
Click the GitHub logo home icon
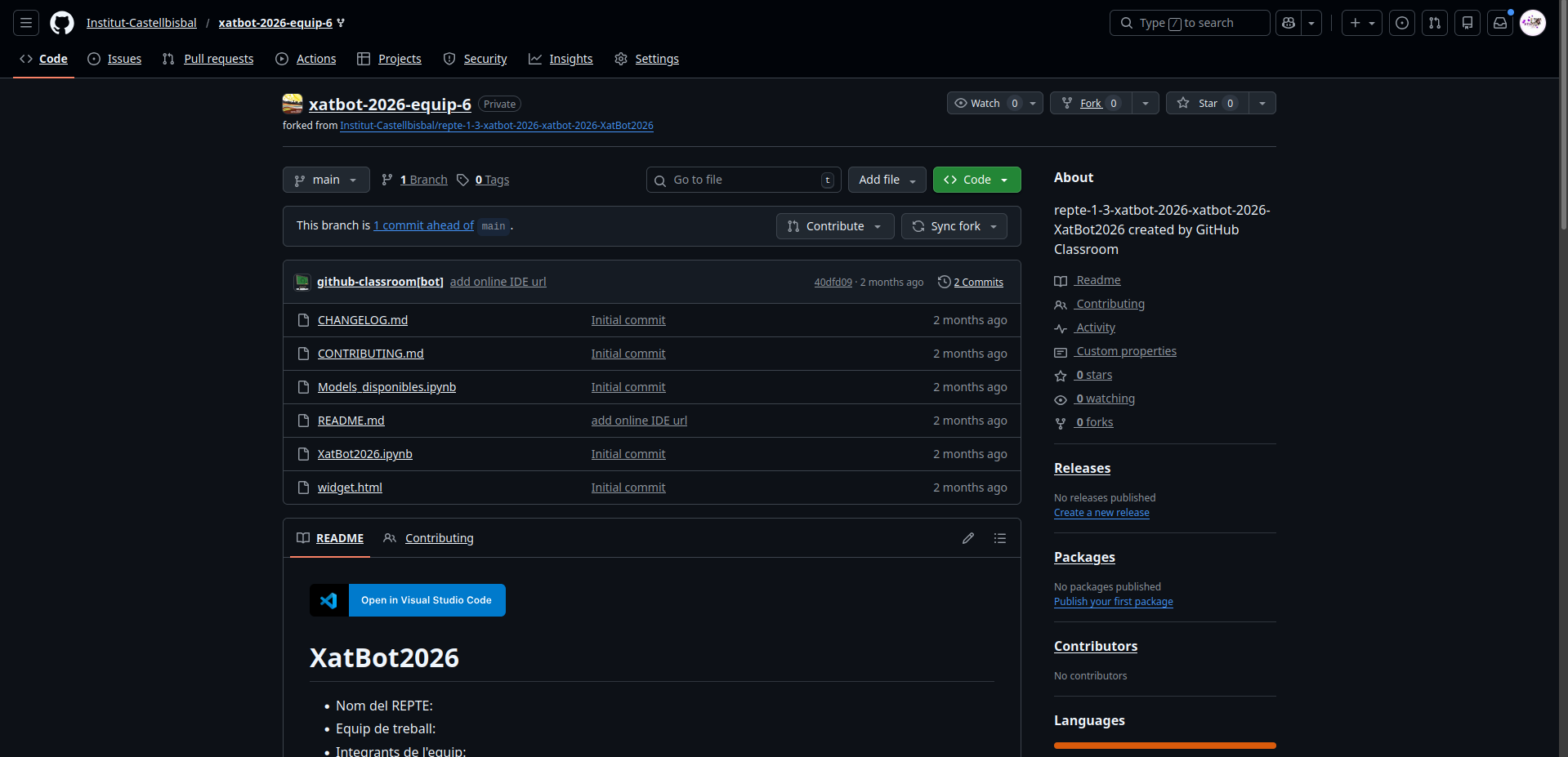62,23
